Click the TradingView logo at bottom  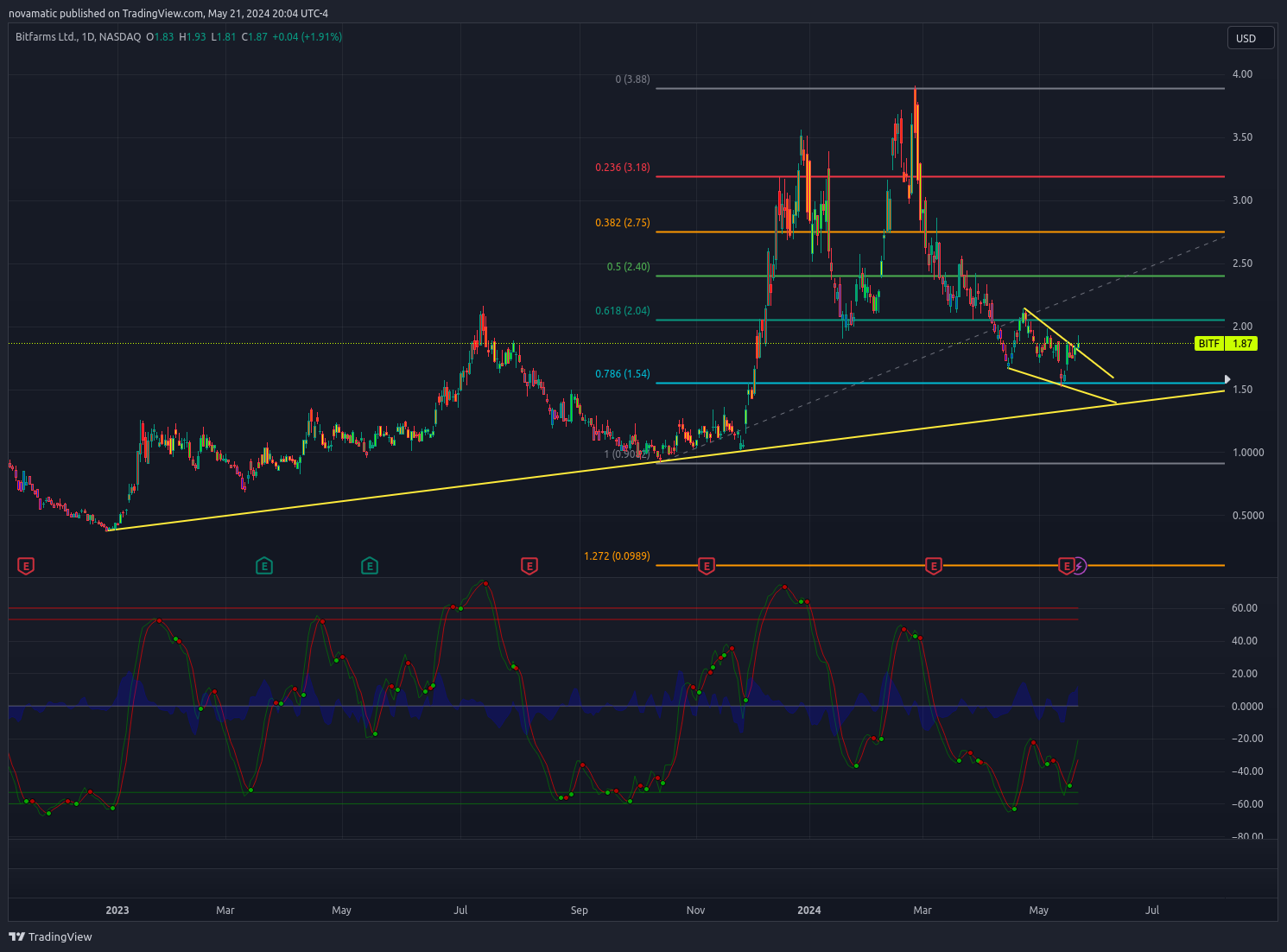point(50,936)
